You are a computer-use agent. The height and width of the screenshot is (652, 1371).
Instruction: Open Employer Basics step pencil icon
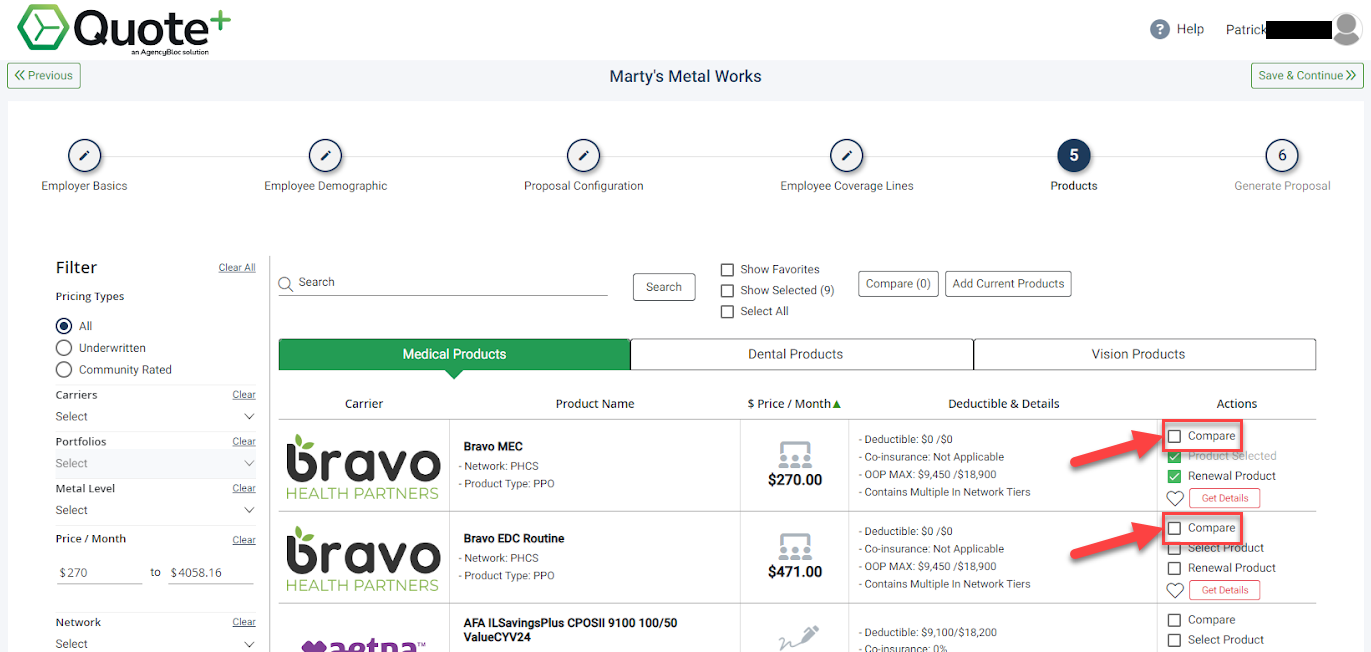[x=84, y=156]
